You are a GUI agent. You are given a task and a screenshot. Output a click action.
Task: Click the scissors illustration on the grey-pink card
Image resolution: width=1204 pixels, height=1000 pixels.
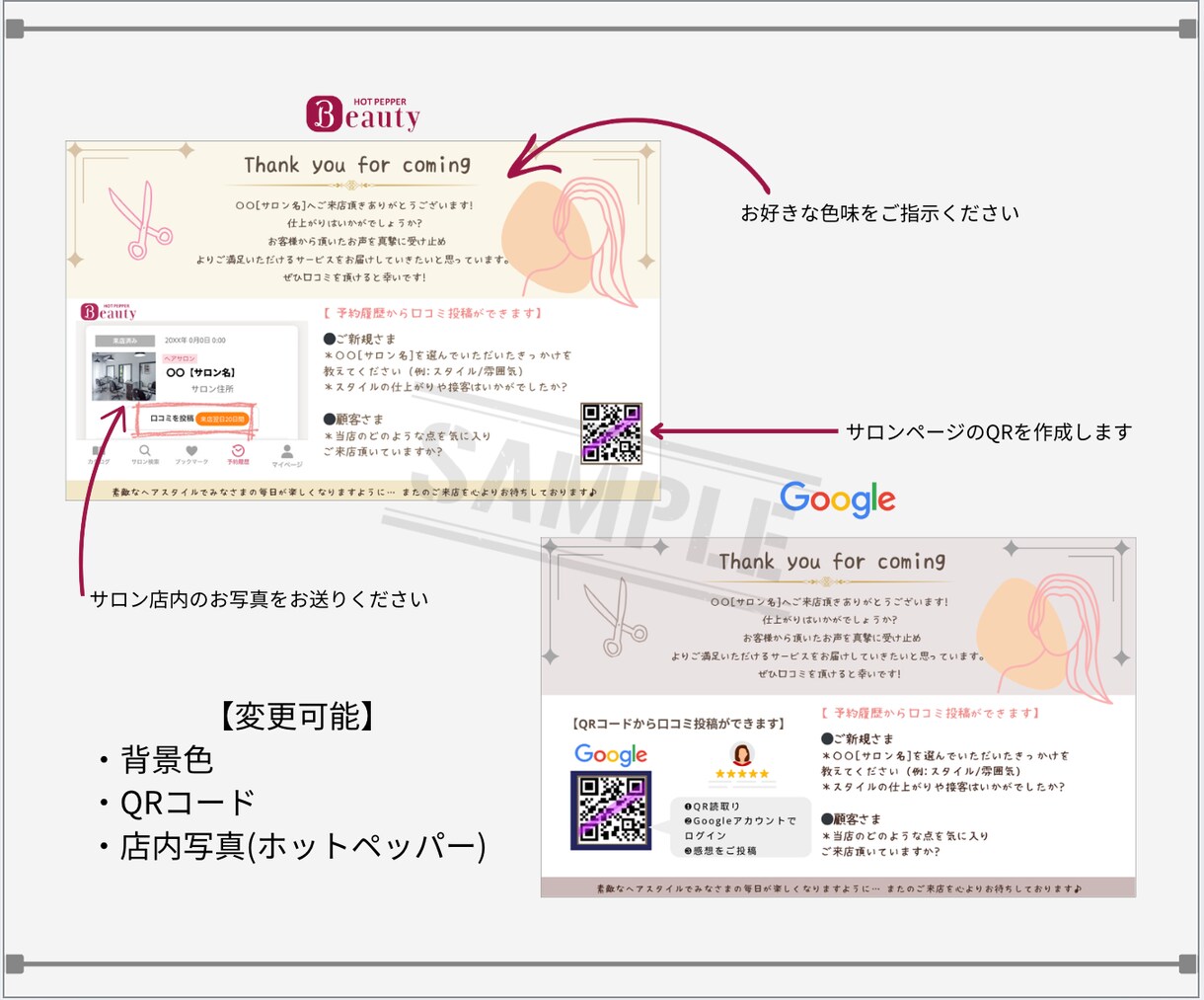[615, 617]
